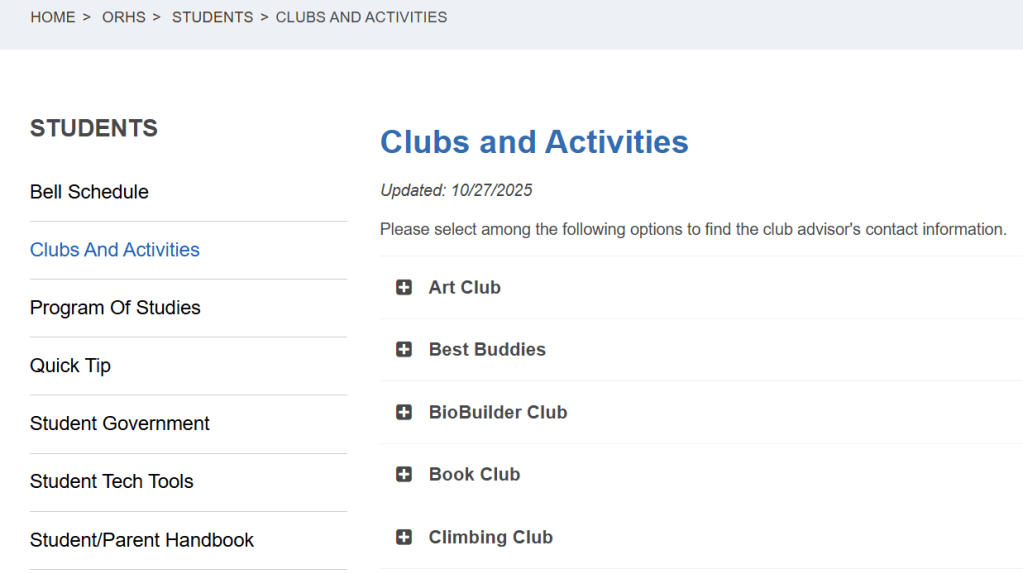
Task: Select Clubs And Activities sidebar item
Action: [115, 250]
